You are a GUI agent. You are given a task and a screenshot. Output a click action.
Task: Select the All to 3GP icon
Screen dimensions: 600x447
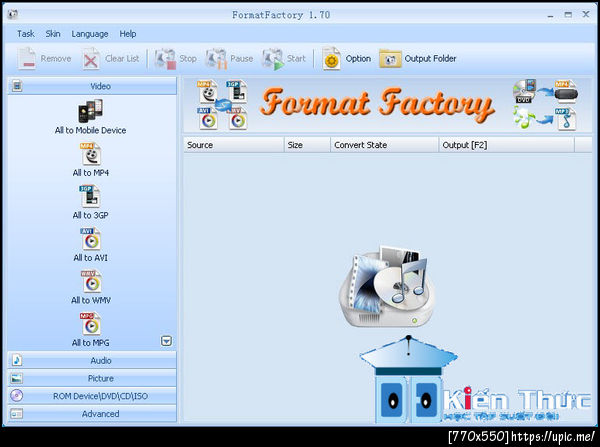(x=90, y=196)
